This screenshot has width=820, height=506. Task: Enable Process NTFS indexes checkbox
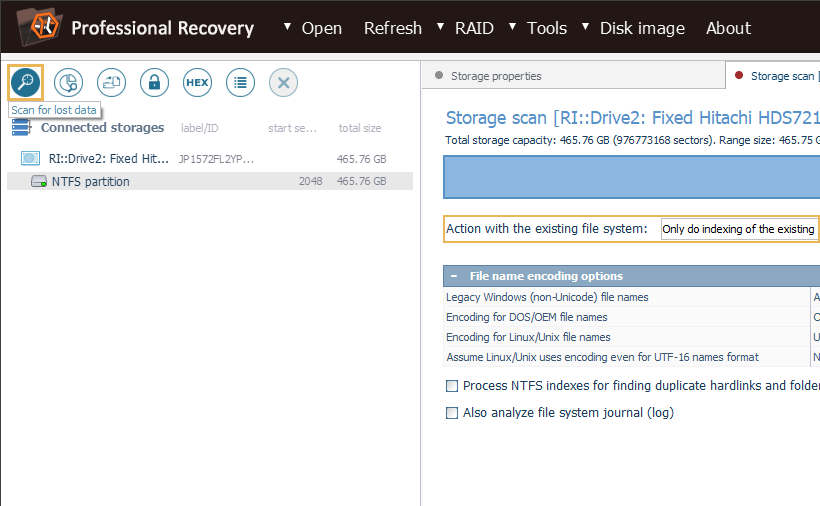point(452,386)
